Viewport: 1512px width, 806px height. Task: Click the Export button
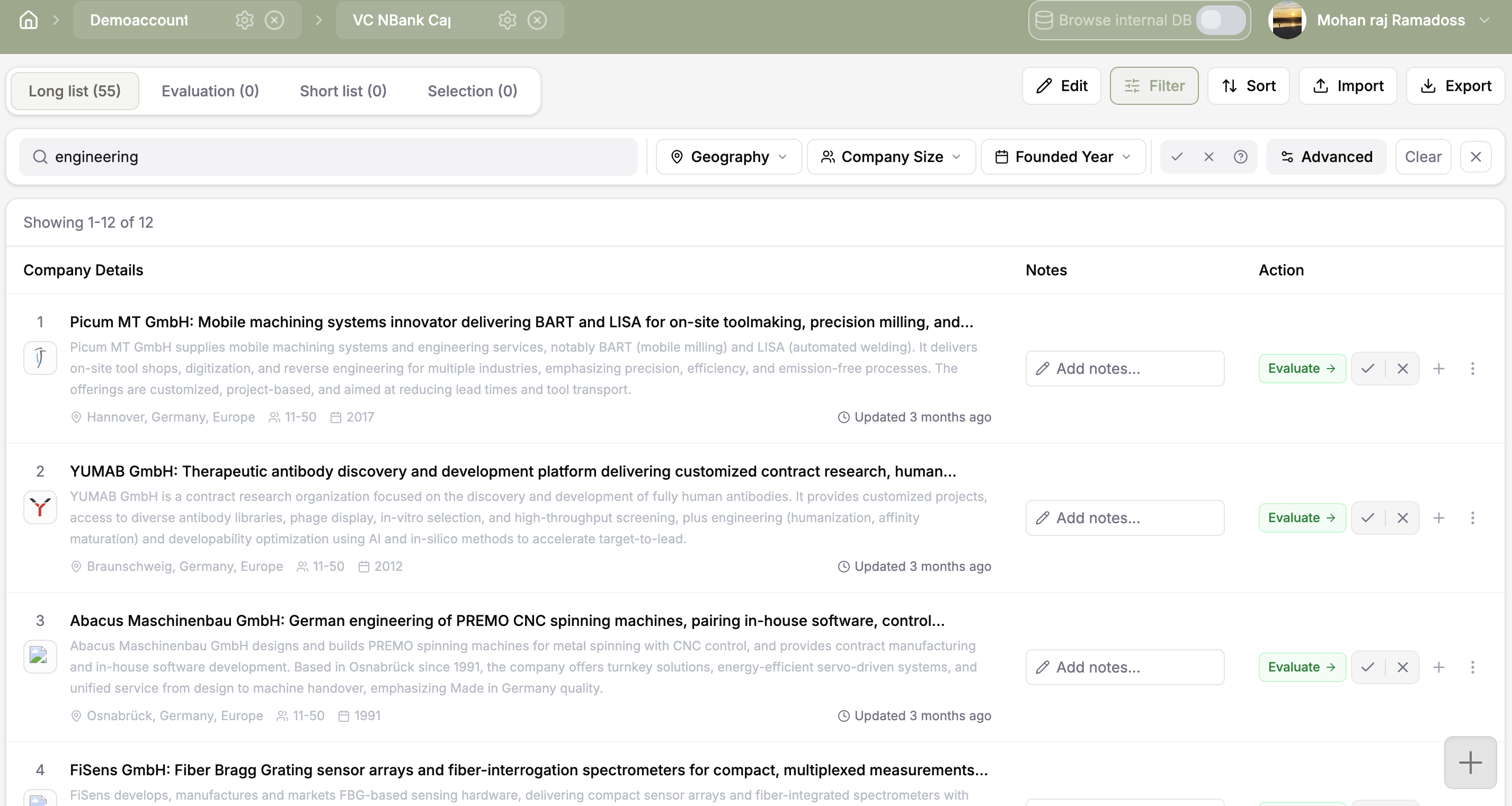click(x=1455, y=86)
